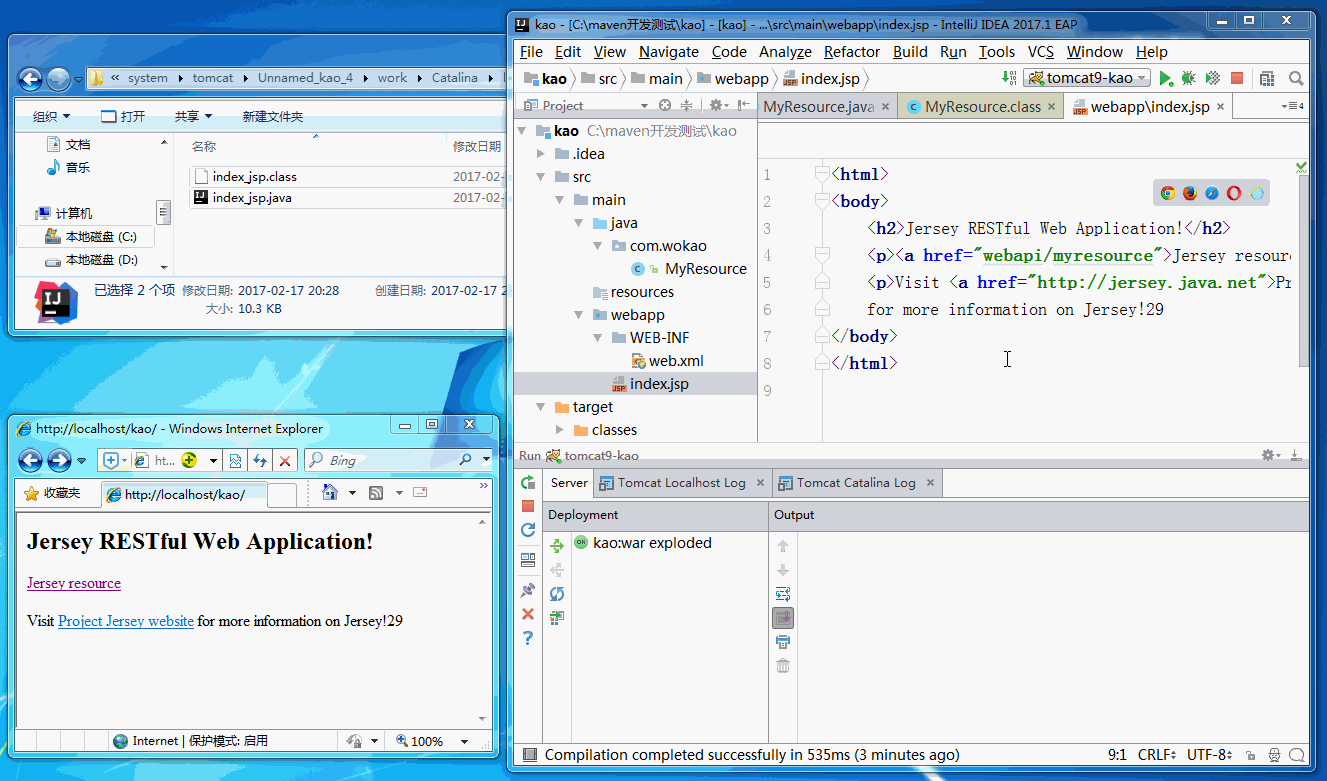Open Project Structure from the toolbar
The width and height of the screenshot is (1327, 781).
[x=1267, y=78]
